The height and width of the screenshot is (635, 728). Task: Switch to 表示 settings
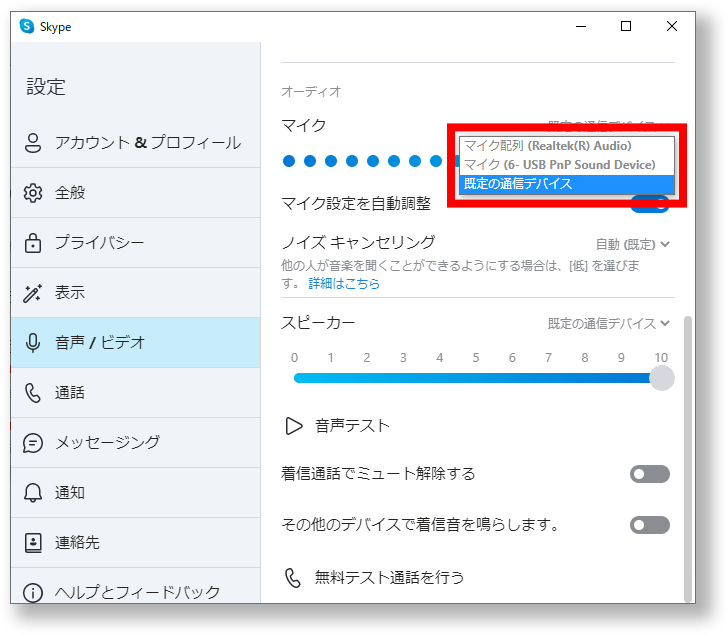coord(136,293)
